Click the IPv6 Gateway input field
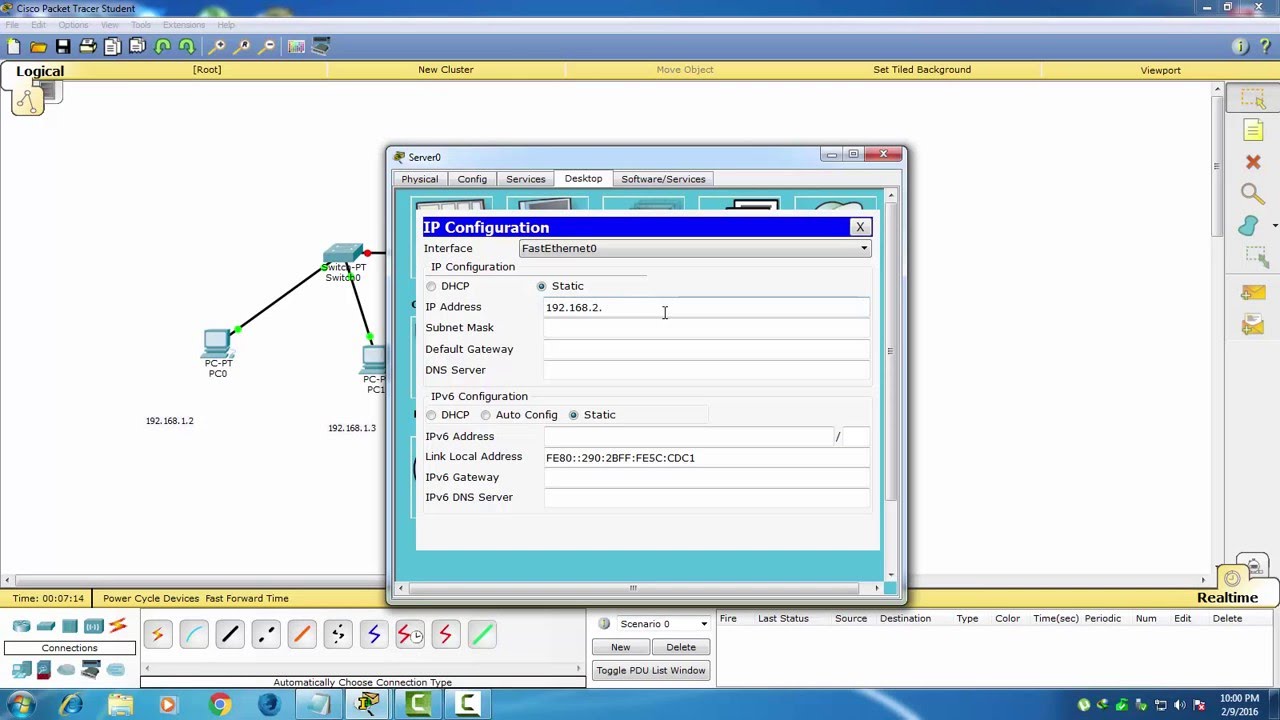This screenshot has width=1280, height=720. click(x=706, y=477)
